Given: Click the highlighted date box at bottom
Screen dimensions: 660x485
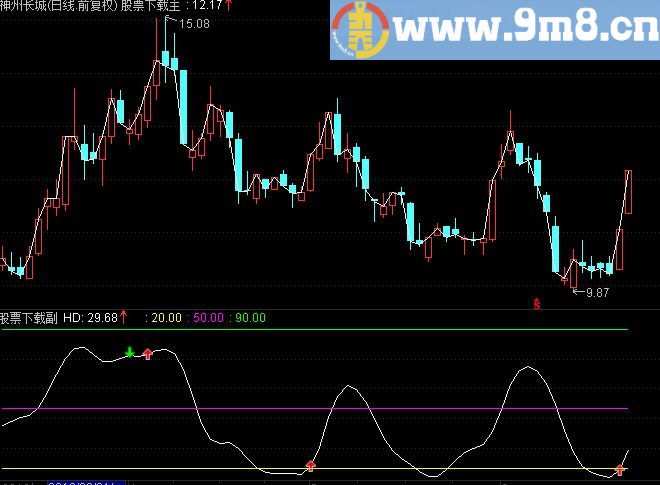Looking at the screenshot, I should (x=87, y=482).
